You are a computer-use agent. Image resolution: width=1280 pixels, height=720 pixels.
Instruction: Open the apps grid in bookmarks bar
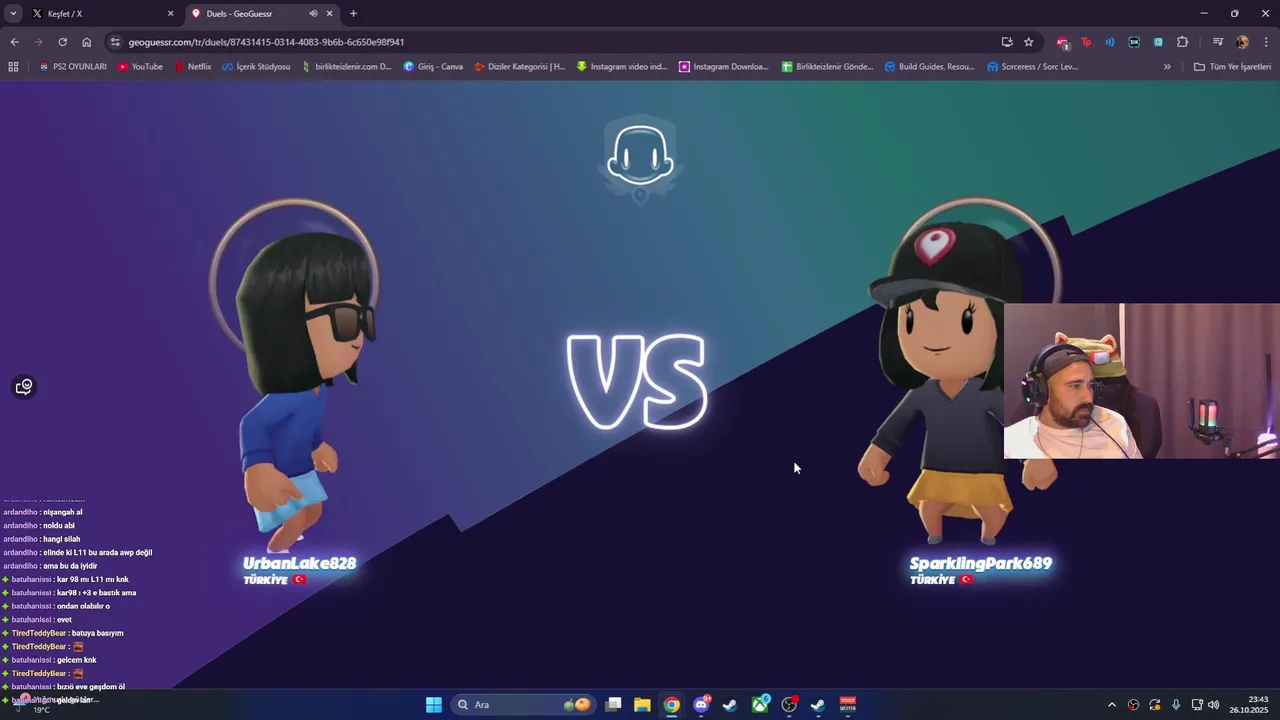click(13, 67)
